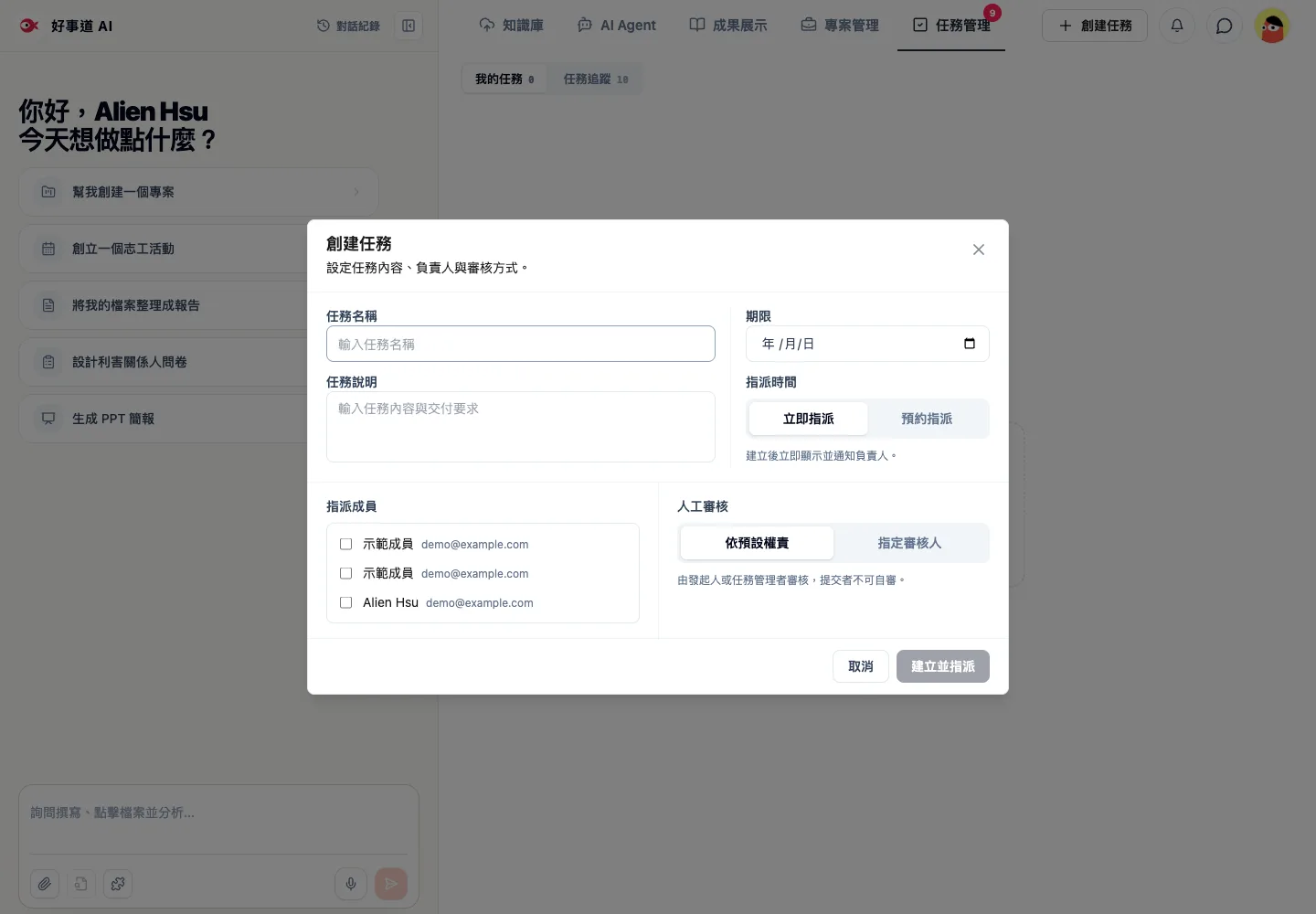1316x914 pixels.
Task: Check the Alien Hsu member checkbox
Action: coord(346,602)
